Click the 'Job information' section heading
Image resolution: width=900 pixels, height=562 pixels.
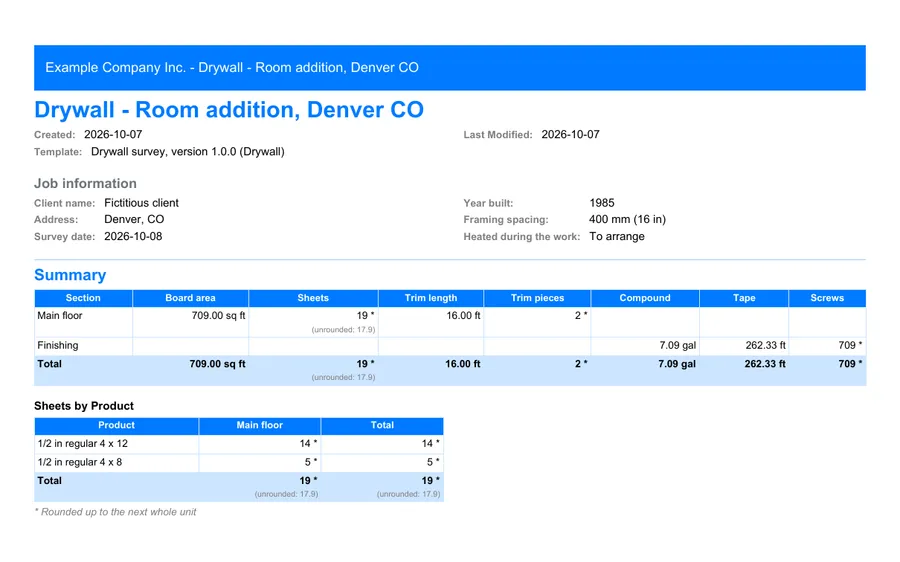(x=86, y=183)
